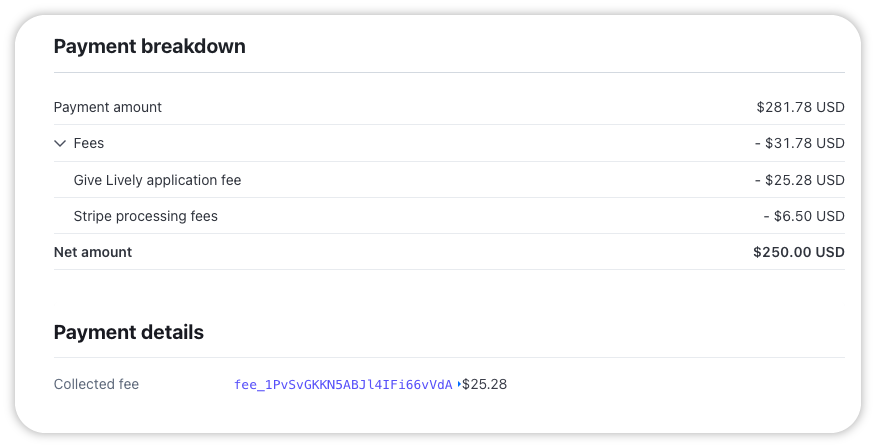Click the small arrow after the fee ID
The height and width of the screenshot is (448, 876).
click(x=459, y=385)
